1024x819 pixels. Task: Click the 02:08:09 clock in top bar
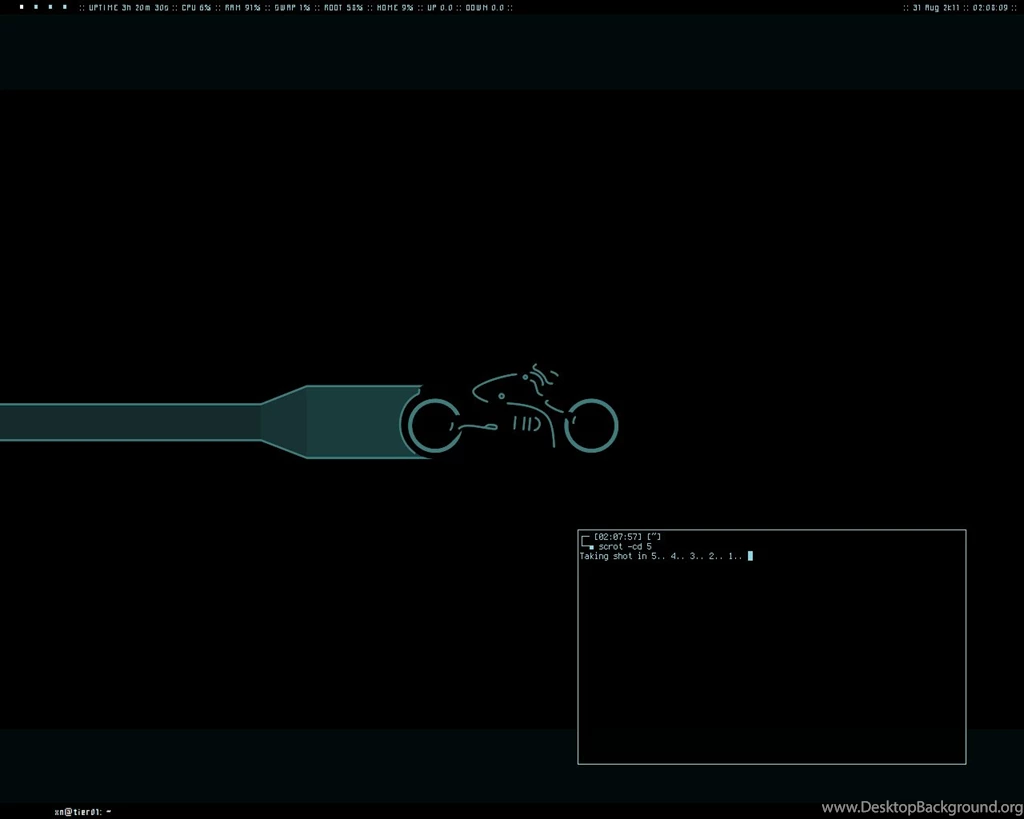(x=990, y=7)
